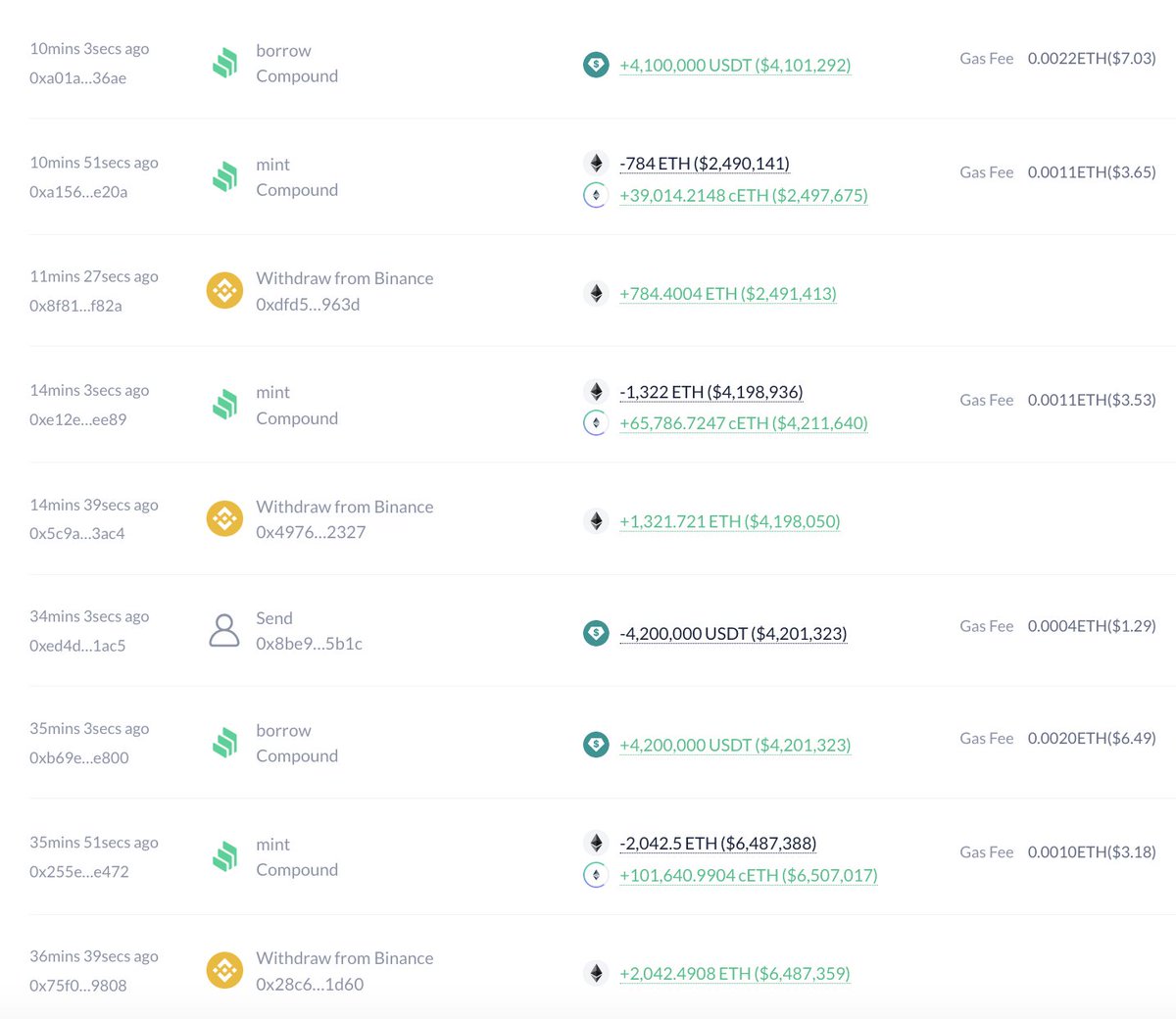The height and width of the screenshot is (1019, 1176).
Task: Click Binance icon in 36mins 39secs ago row
Action: (x=224, y=971)
